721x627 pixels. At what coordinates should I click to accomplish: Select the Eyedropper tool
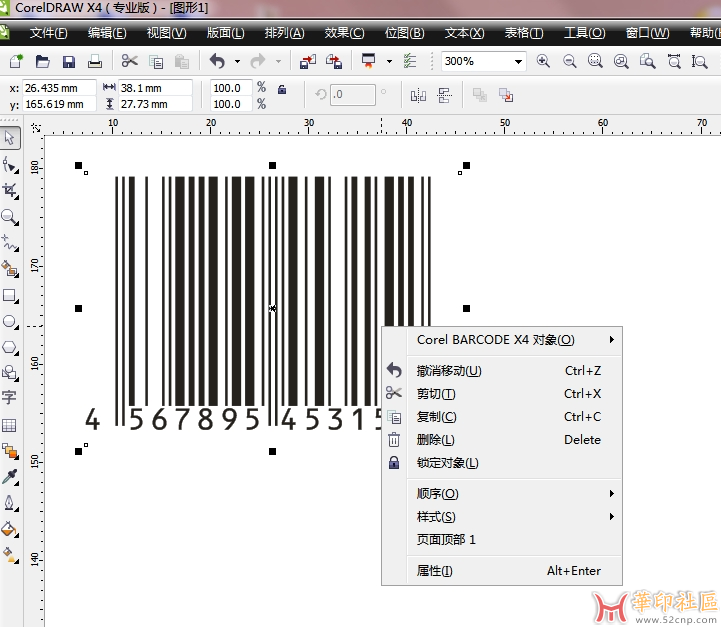tap(10, 477)
